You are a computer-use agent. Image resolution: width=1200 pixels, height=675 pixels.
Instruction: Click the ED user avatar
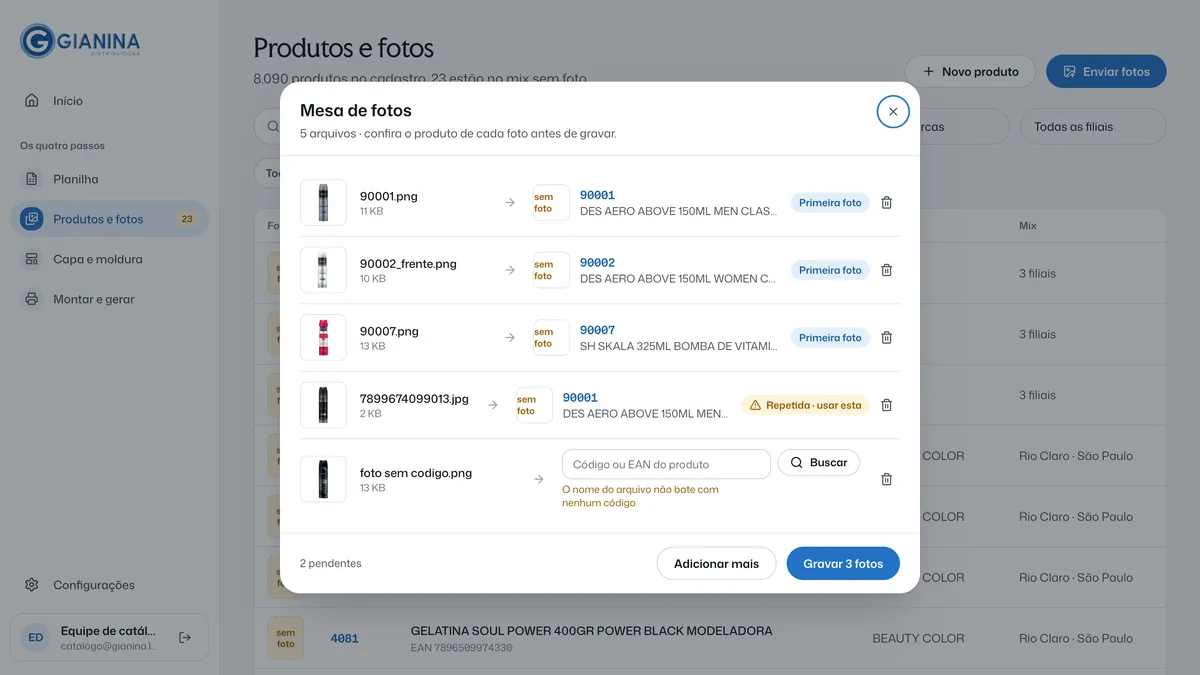(x=36, y=637)
